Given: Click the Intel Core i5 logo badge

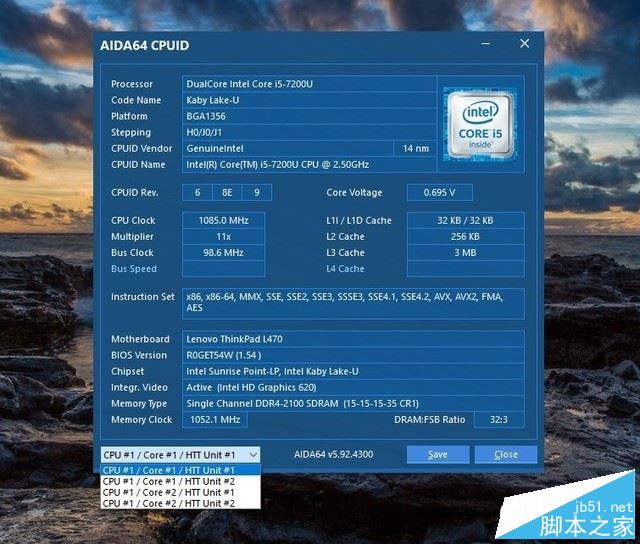Looking at the screenshot, I should pos(480,124).
